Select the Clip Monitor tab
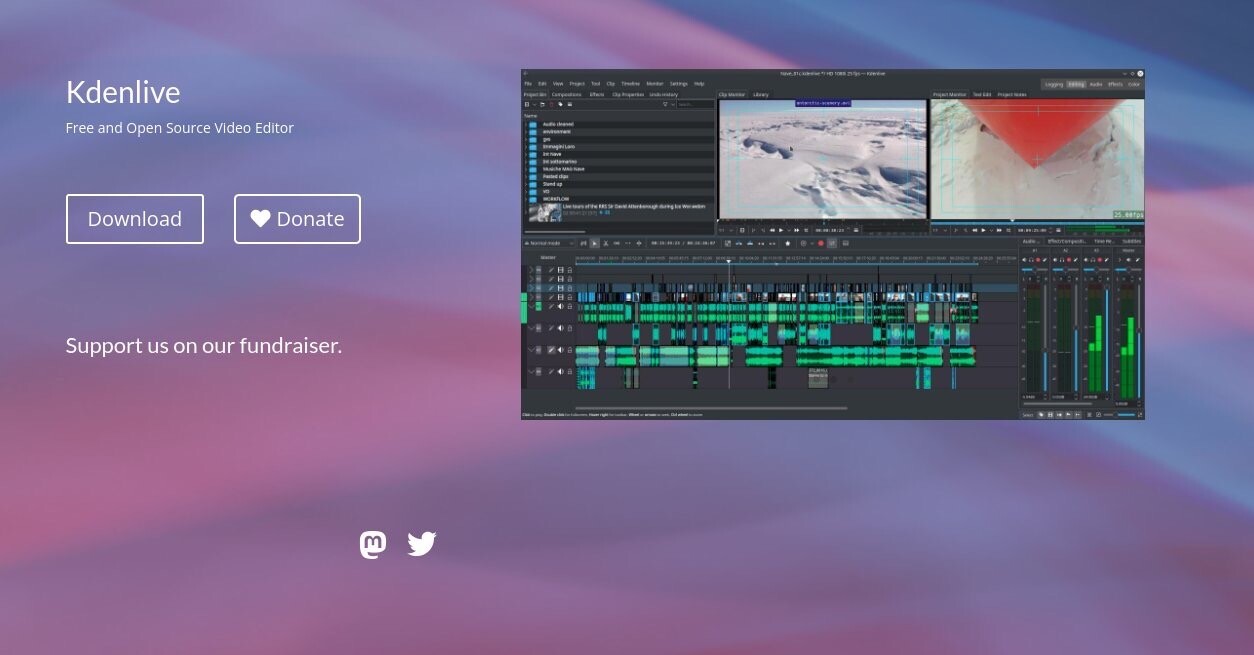This screenshot has height=655, width=1254. (732, 95)
